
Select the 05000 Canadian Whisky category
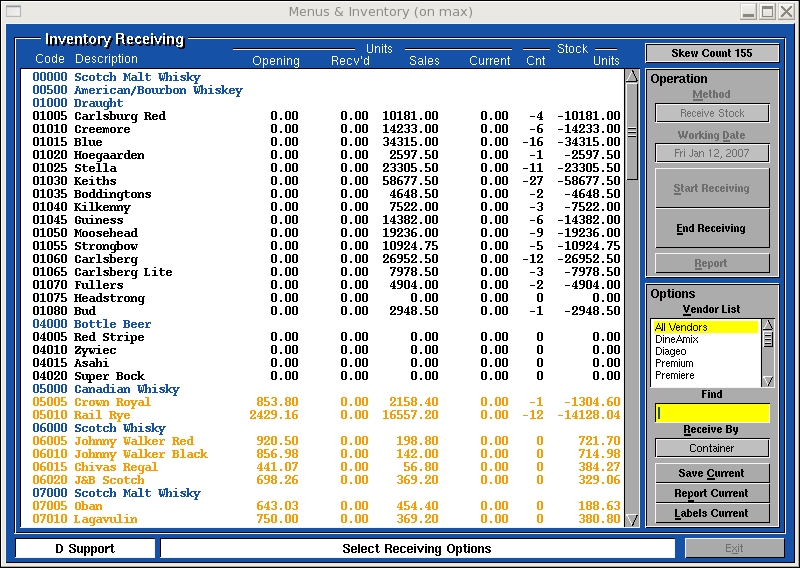pos(322,389)
